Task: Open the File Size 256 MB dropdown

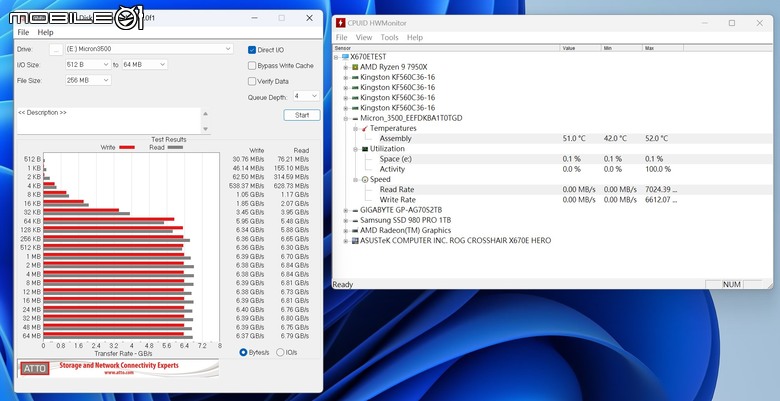Action: 88,80
